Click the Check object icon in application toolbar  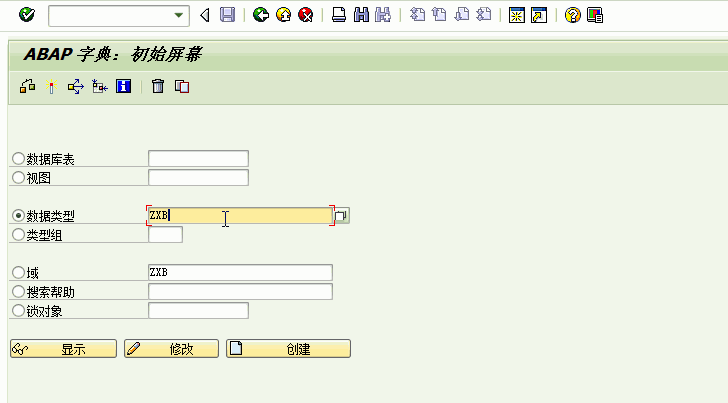point(28,86)
